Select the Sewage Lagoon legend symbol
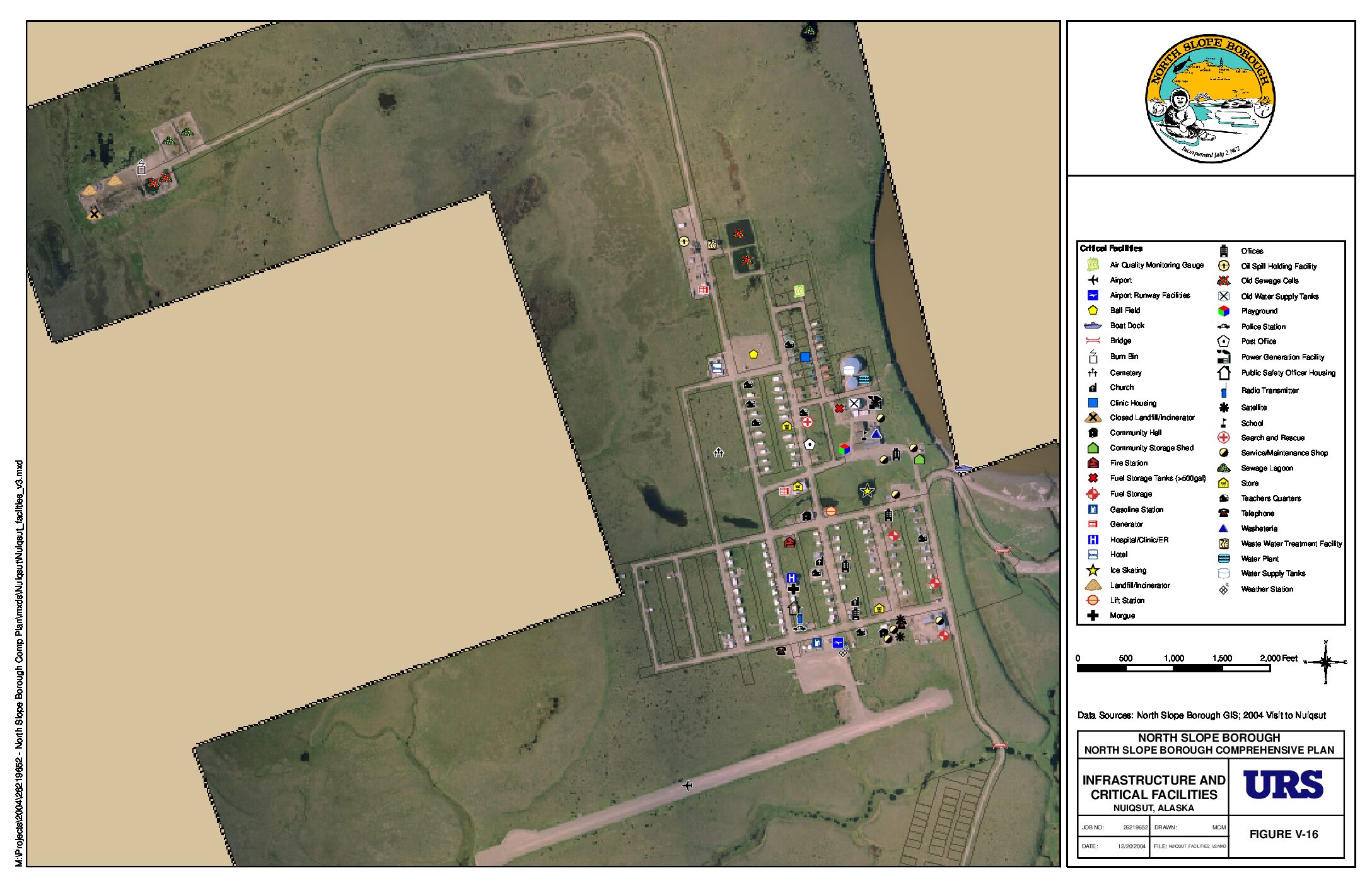 point(1223,468)
